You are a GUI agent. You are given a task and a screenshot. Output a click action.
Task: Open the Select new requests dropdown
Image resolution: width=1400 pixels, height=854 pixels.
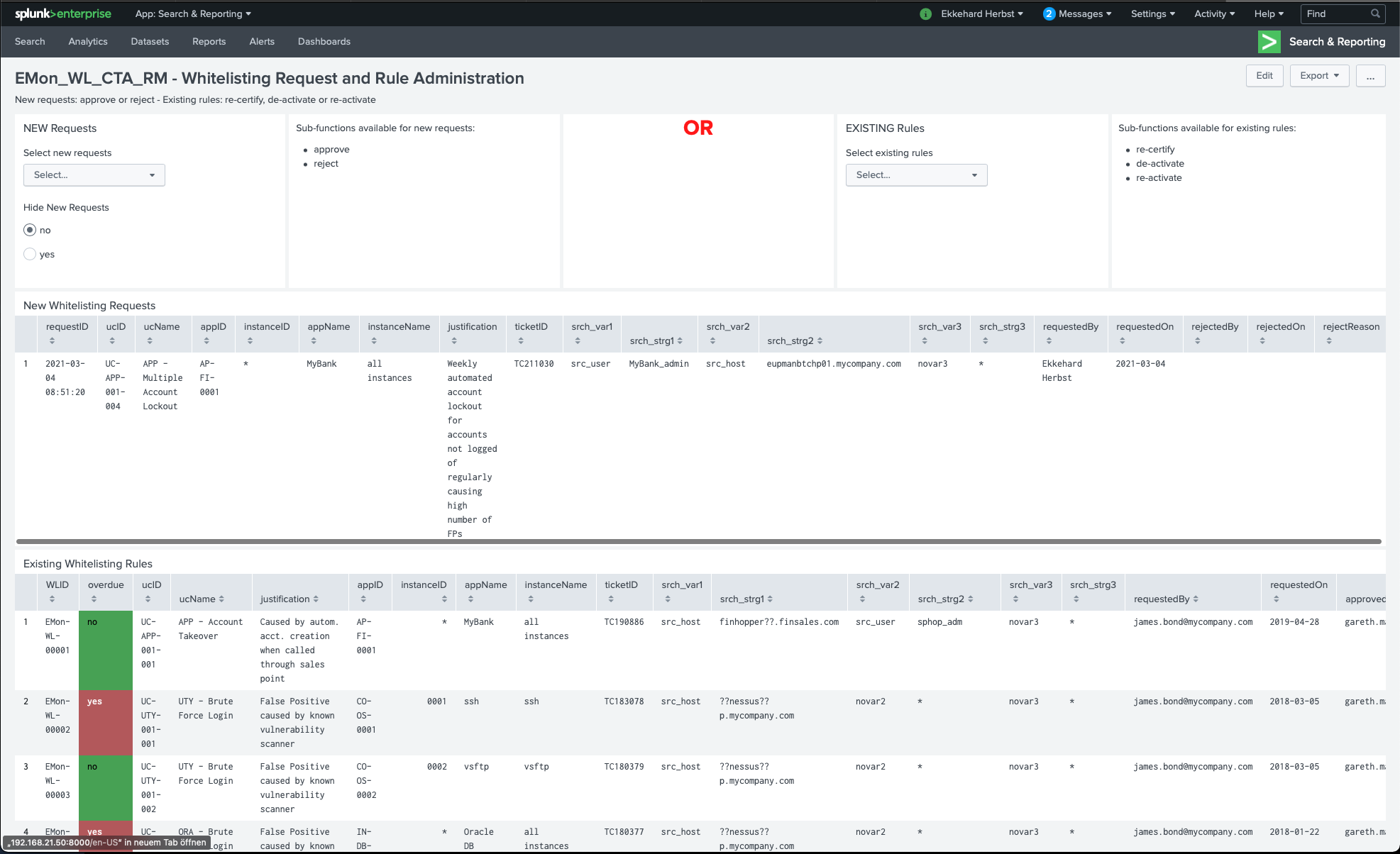click(94, 175)
